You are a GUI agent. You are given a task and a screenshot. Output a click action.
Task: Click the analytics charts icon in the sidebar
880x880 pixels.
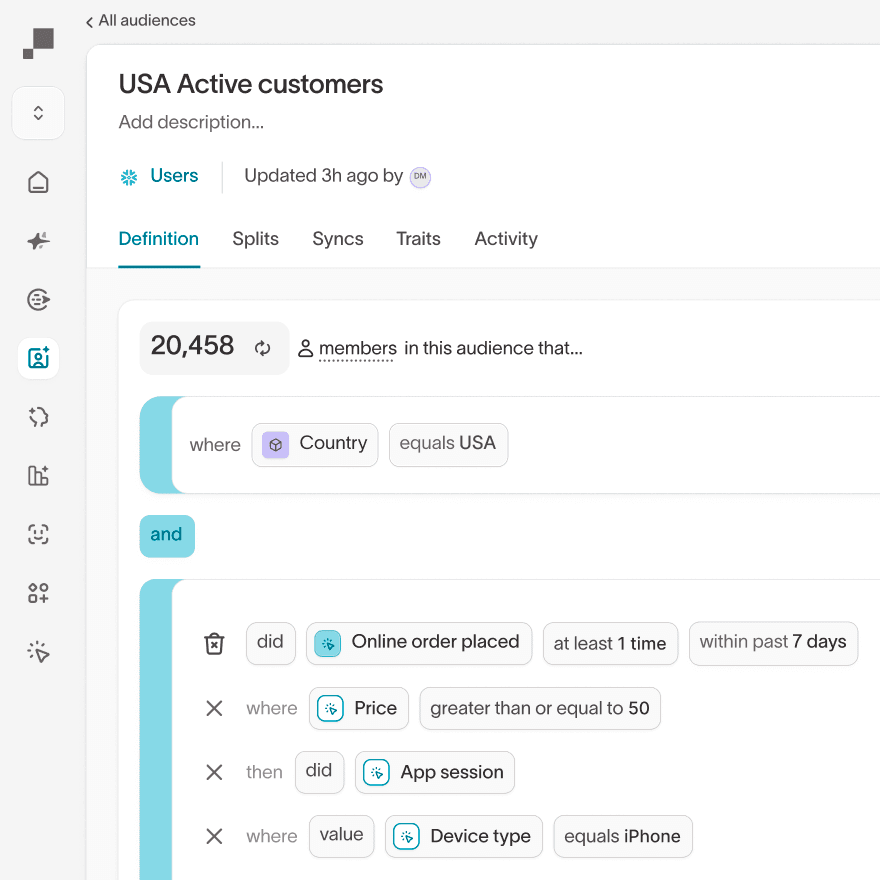(38, 476)
